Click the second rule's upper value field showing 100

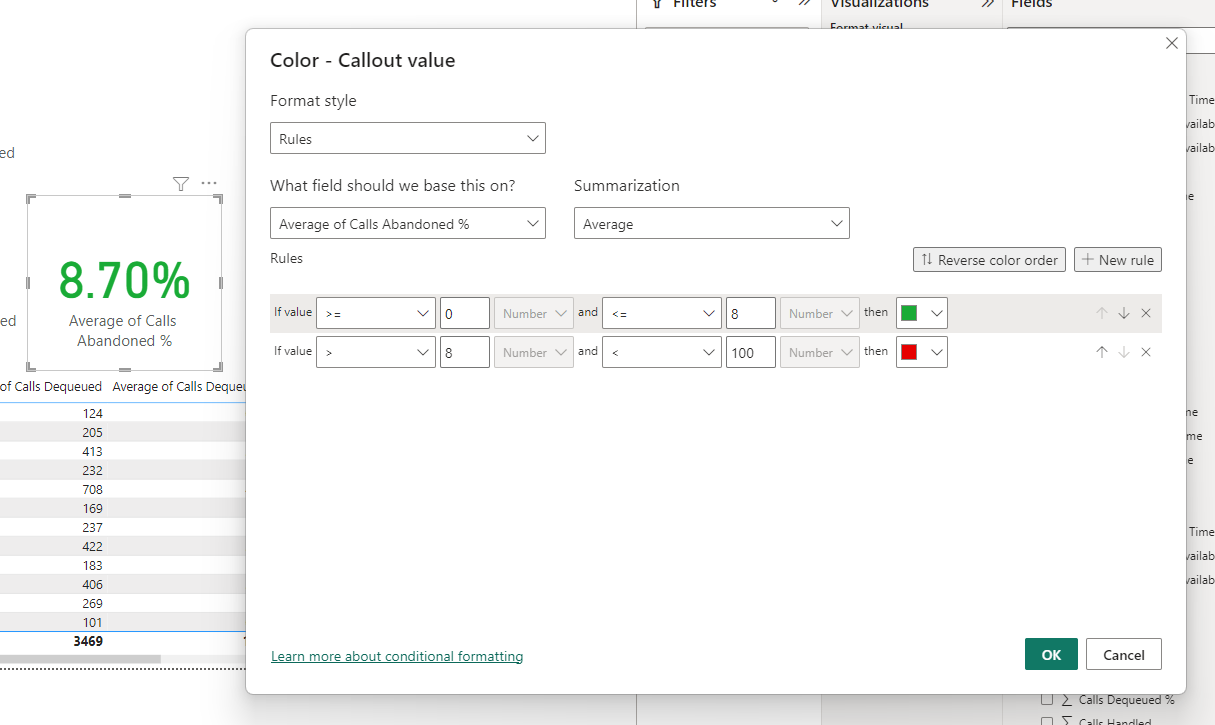coord(751,352)
